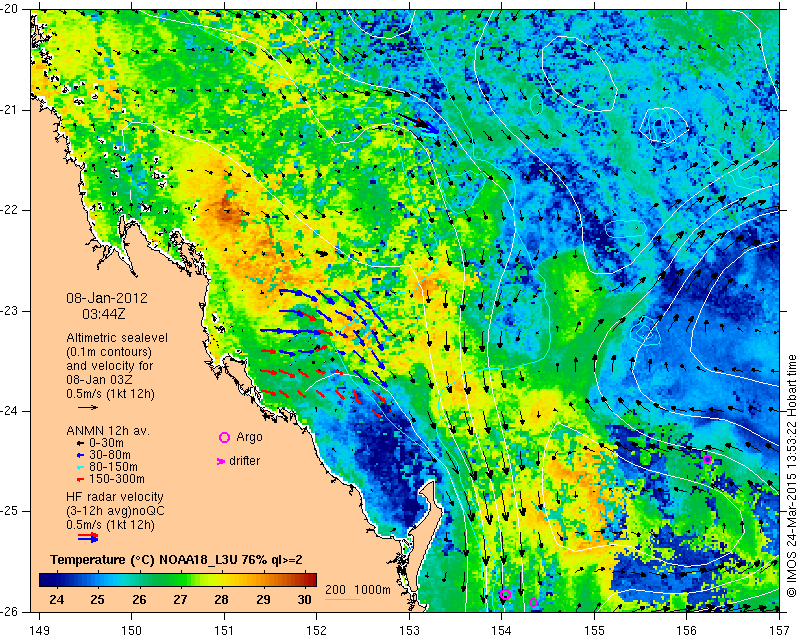Screen dimensions: 800x640
Task: Click the 'drifter' legend label
Action: [x=244, y=461]
